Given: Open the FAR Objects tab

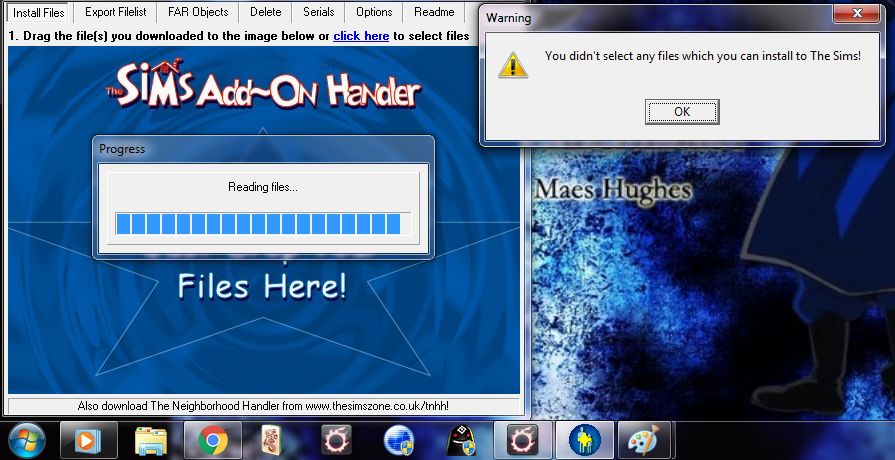Looking at the screenshot, I should pos(198,12).
